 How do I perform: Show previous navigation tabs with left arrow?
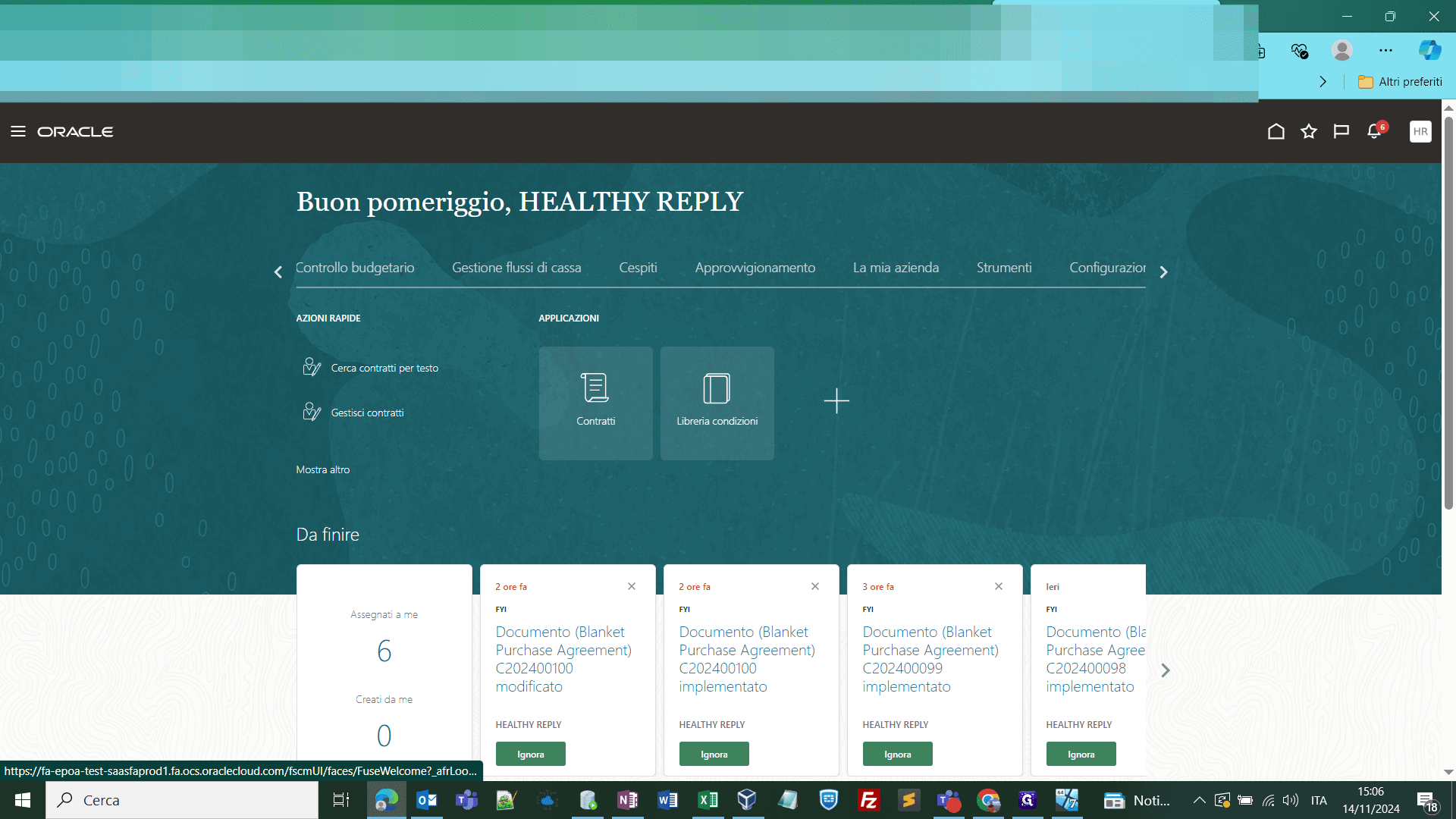278,271
